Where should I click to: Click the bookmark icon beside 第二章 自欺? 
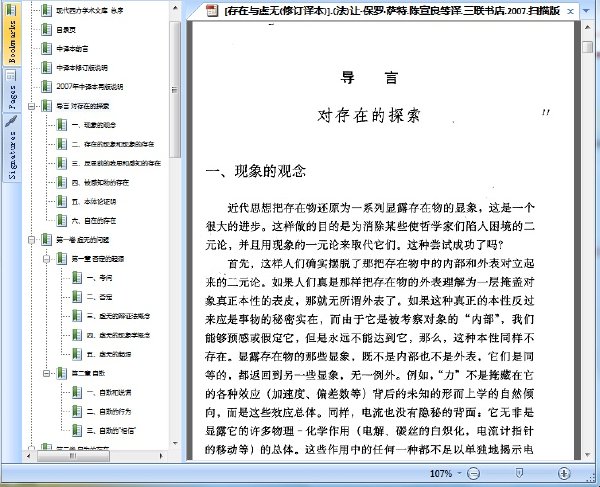[x=62, y=373]
